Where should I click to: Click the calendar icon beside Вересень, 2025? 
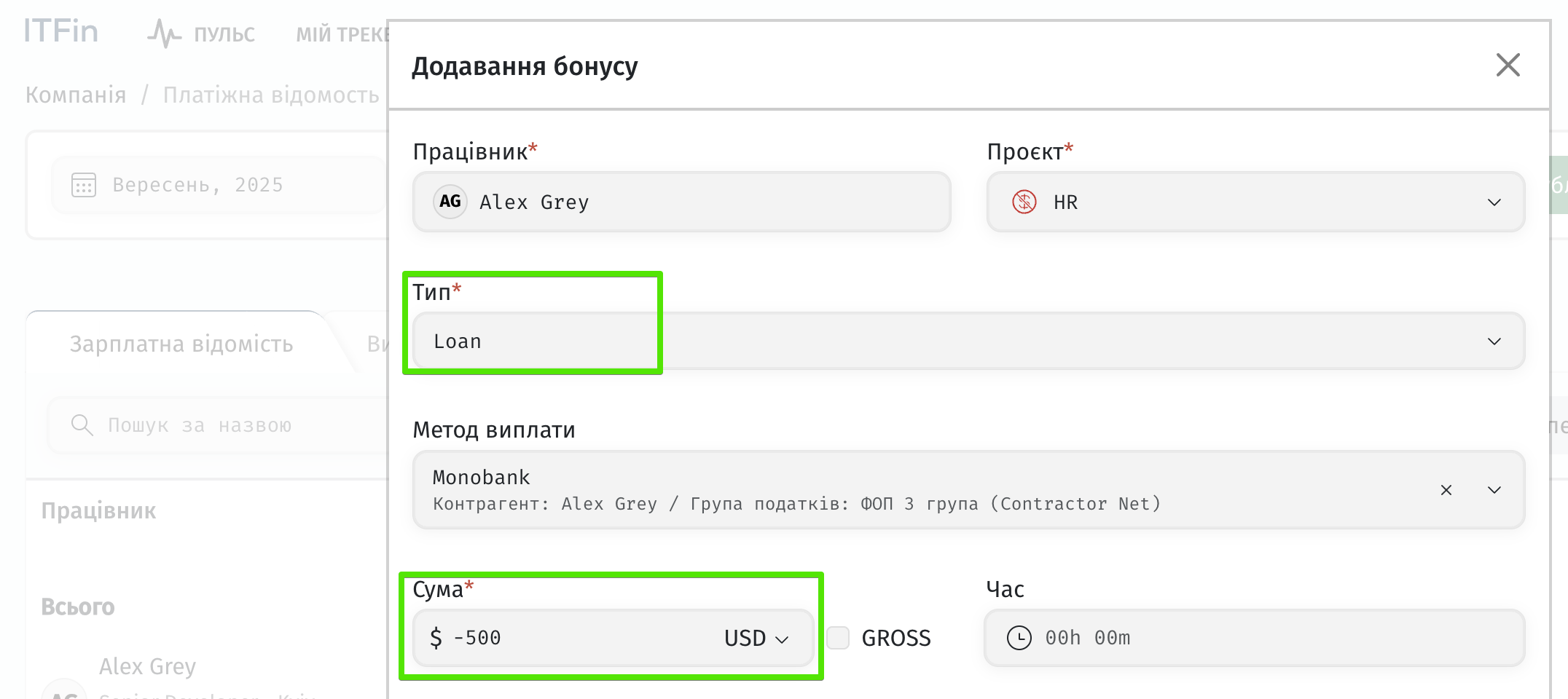84,185
